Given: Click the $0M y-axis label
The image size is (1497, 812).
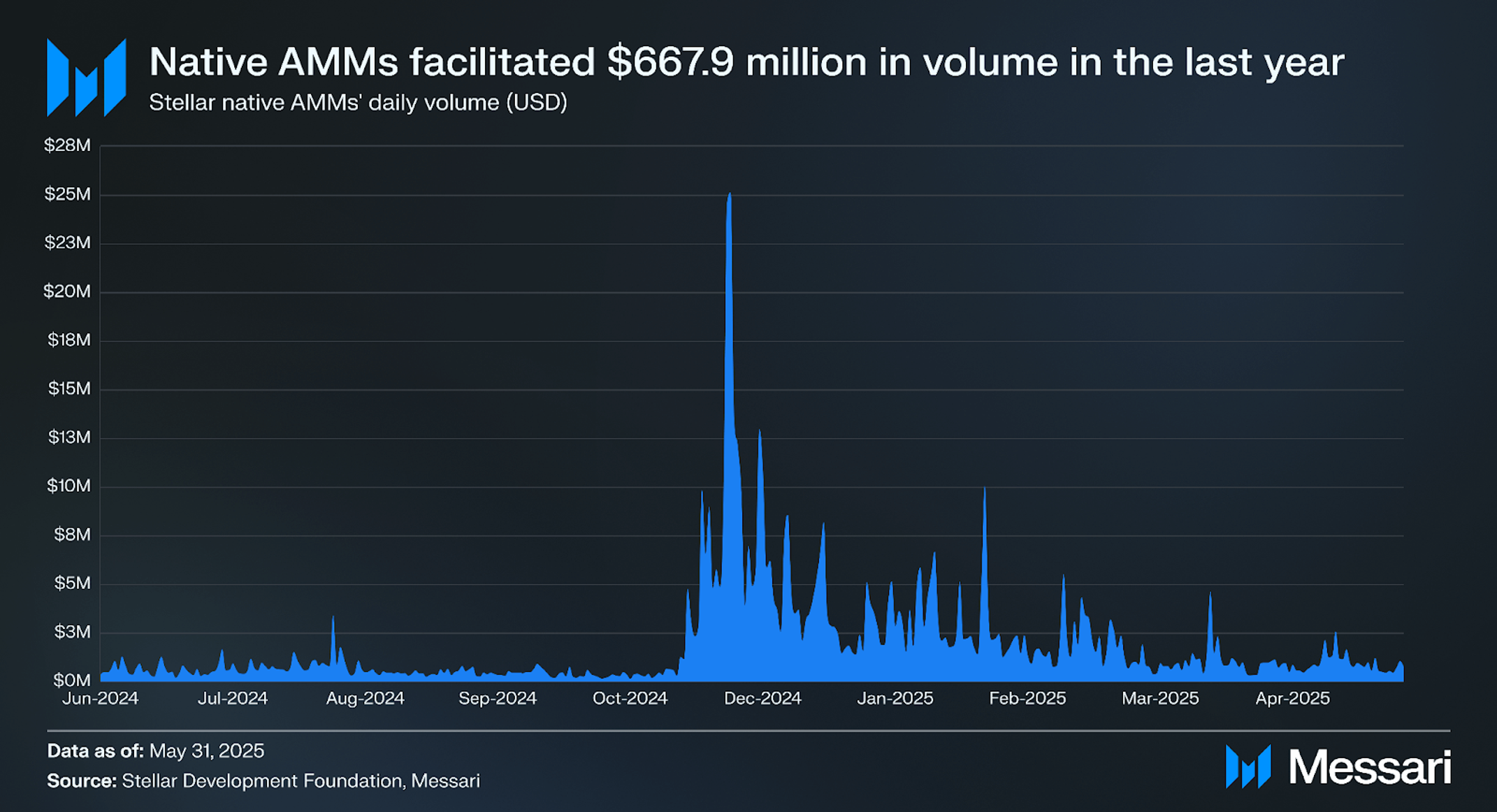Looking at the screenshot, I should click(72, 680).
